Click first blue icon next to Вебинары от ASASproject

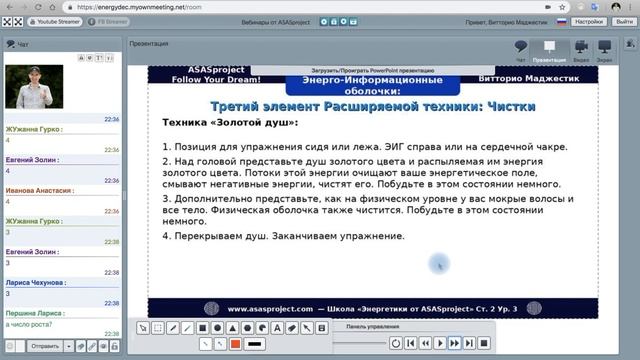(324, 22)
